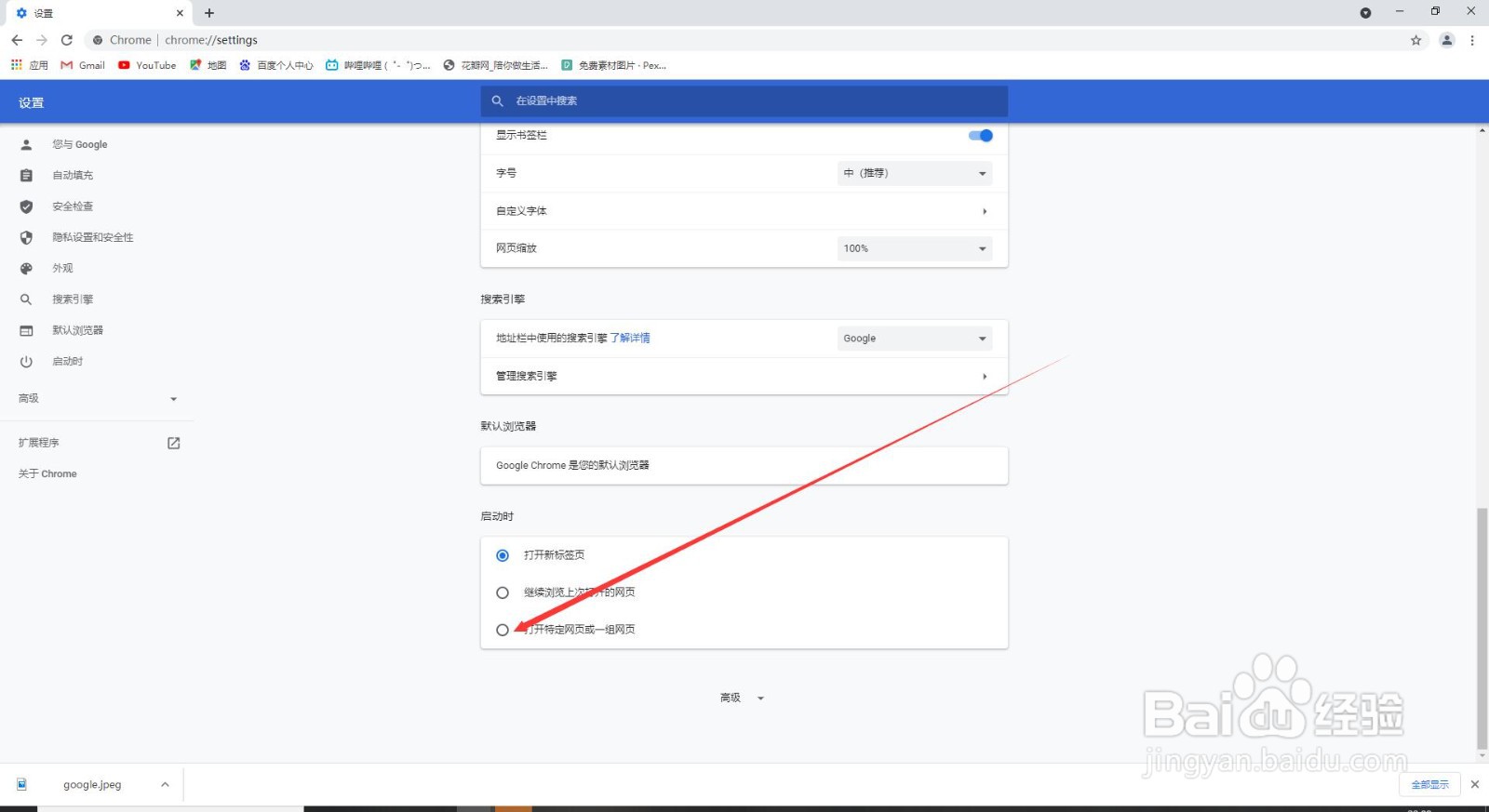
Task: Click the 您与 Google person icon
Action: pyautogui.click(x=26, y=144)
